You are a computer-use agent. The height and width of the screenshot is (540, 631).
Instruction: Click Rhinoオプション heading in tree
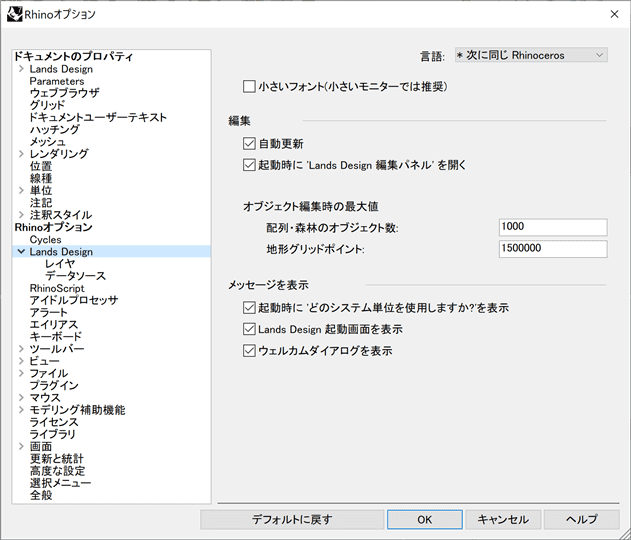click(54, 227)
